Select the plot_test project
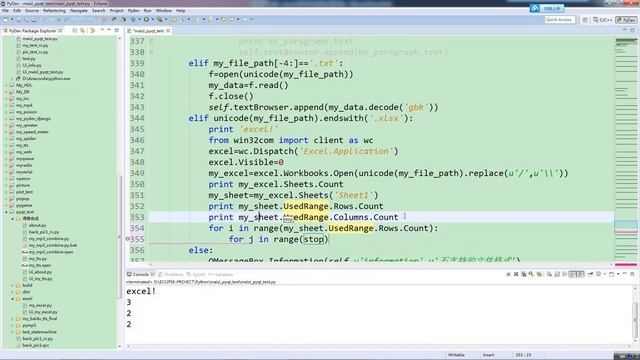The image size is (640, 360). click(x=24, y=192)
